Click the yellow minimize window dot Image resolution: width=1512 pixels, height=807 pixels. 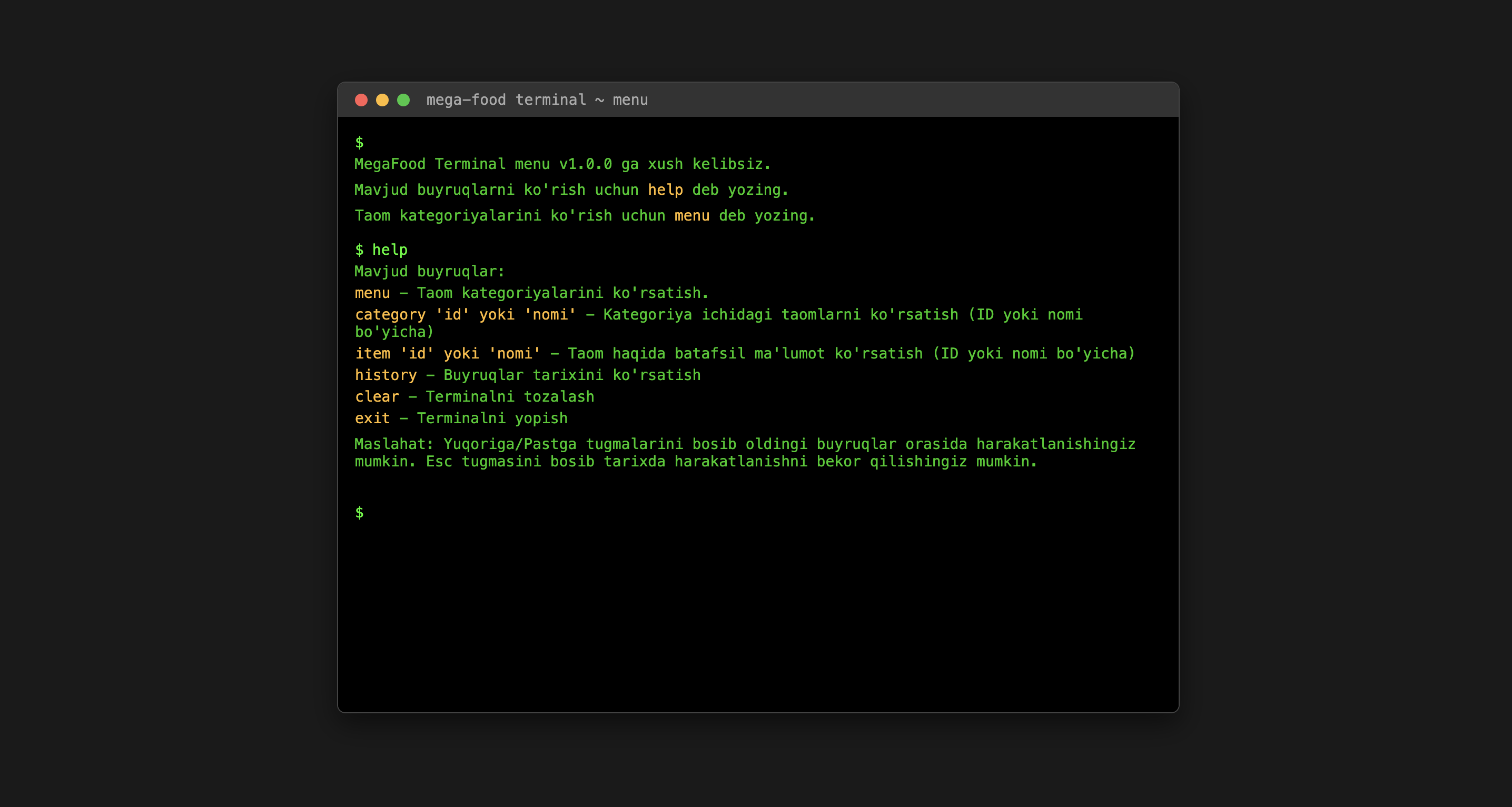pyautogui.click(x=382, y=101)
